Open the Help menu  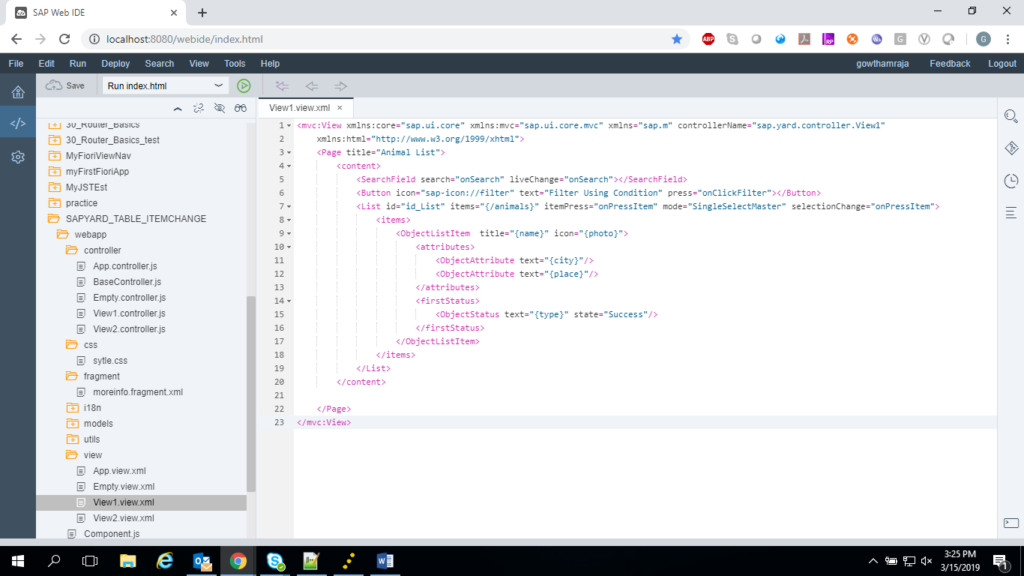click(270, 63)
